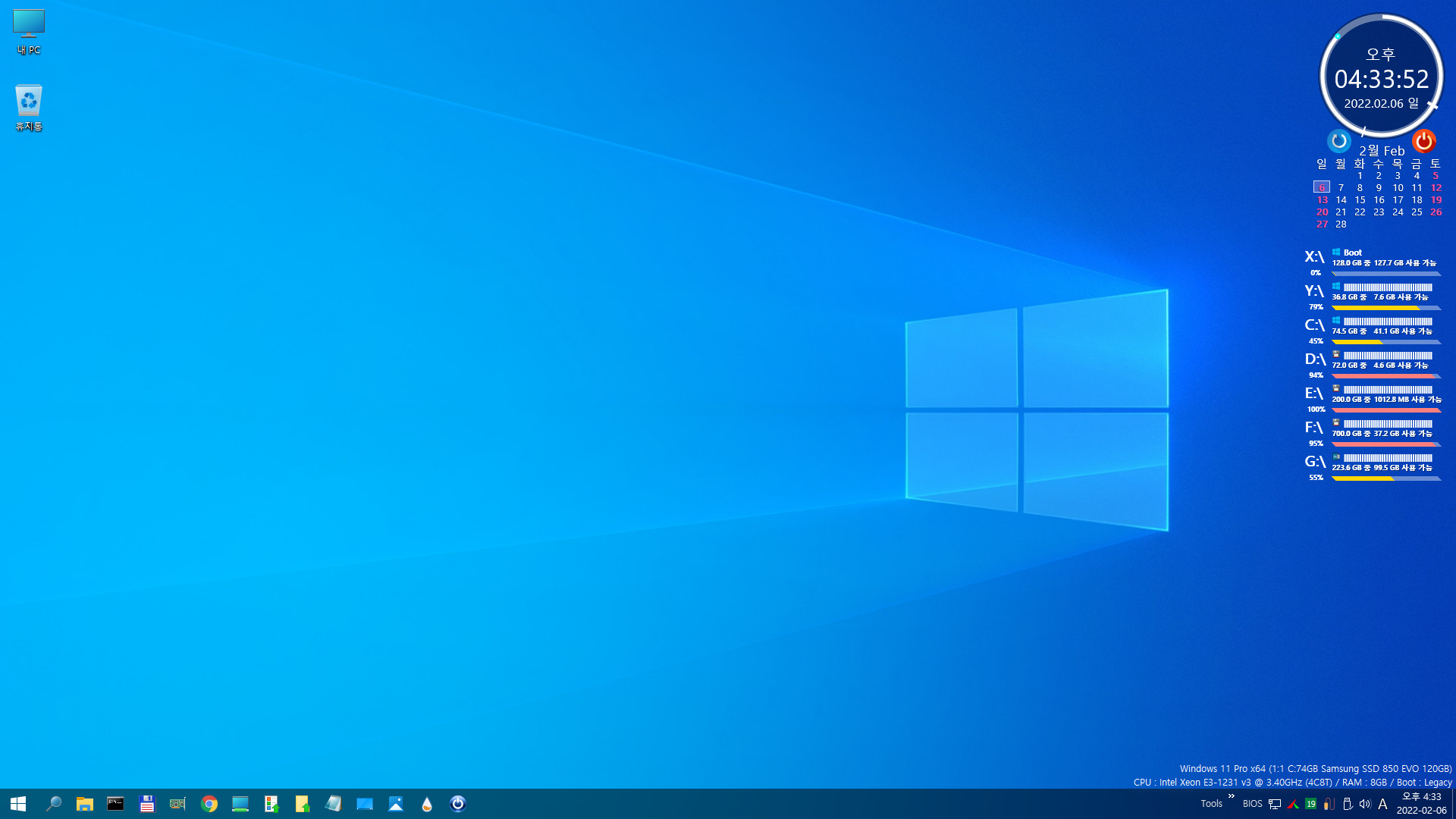Click the 700.0 GB 중 37.2 GB text
The image size is (1456, 819).
click(1382, 434)
